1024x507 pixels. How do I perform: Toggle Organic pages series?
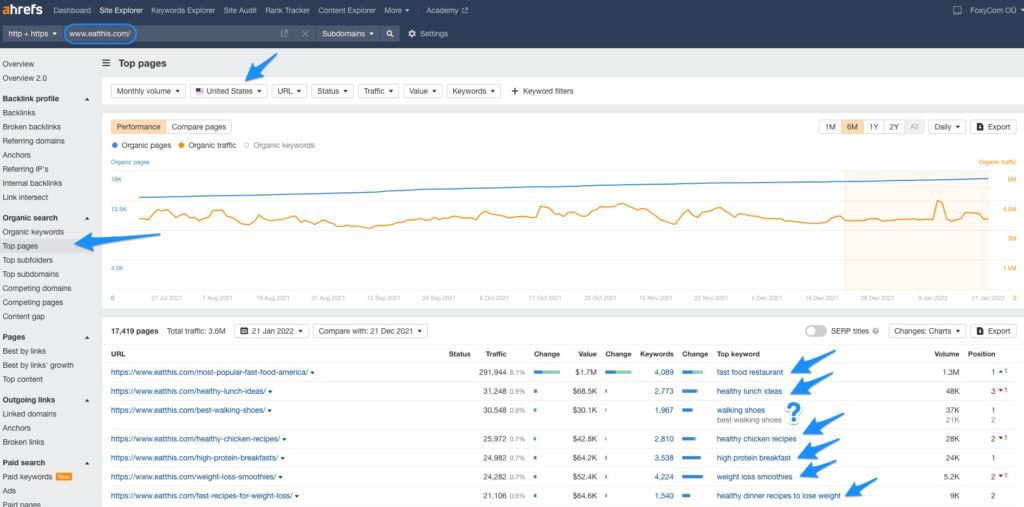point(141,146)
